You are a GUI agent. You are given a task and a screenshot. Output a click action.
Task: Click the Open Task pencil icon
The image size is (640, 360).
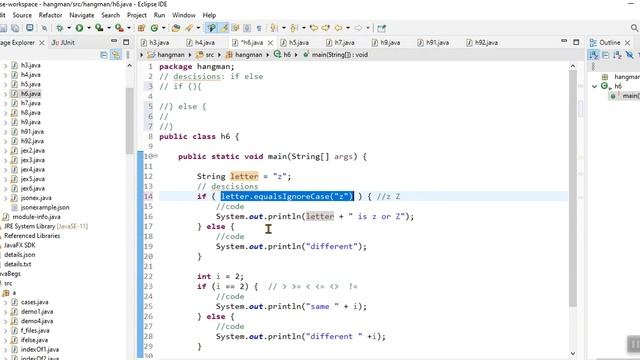tap(189, 28)
